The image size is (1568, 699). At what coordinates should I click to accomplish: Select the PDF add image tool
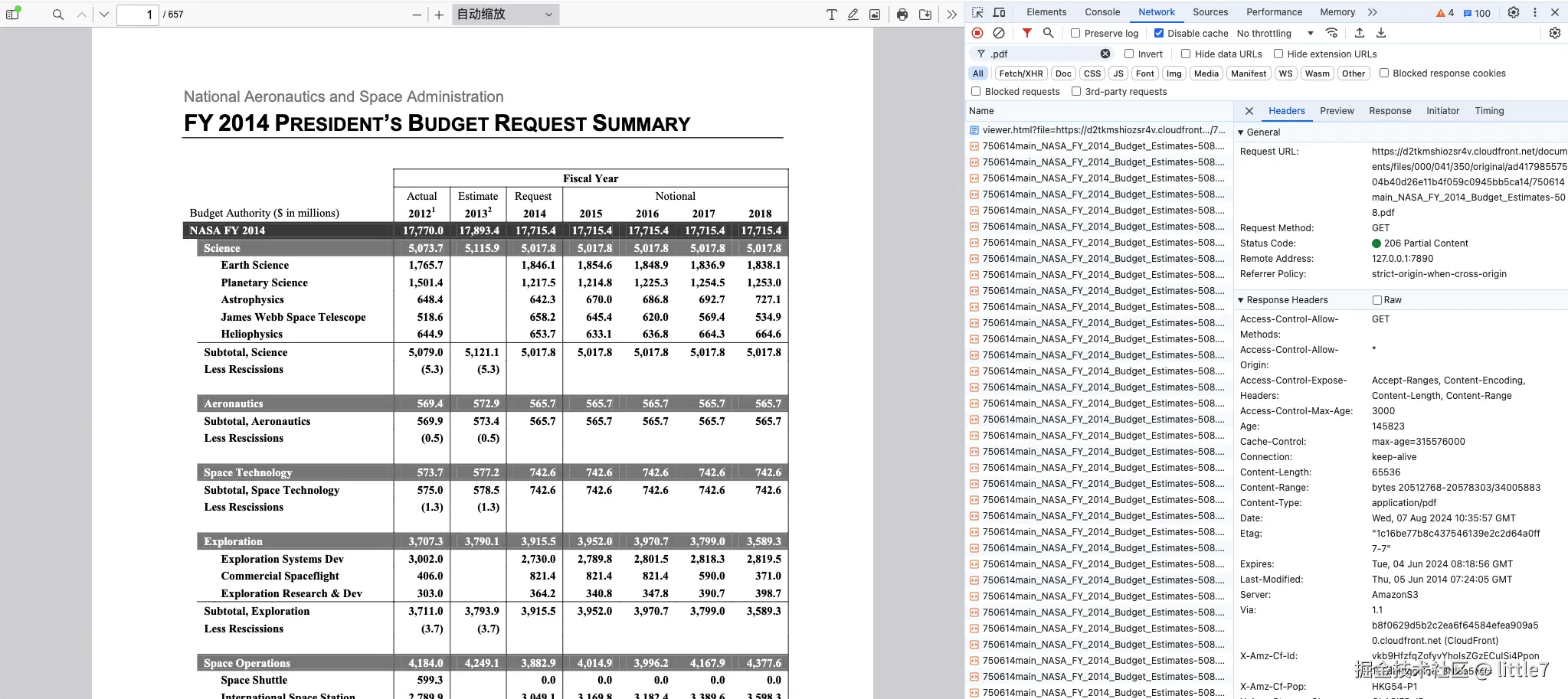click(x=875, y=15)
